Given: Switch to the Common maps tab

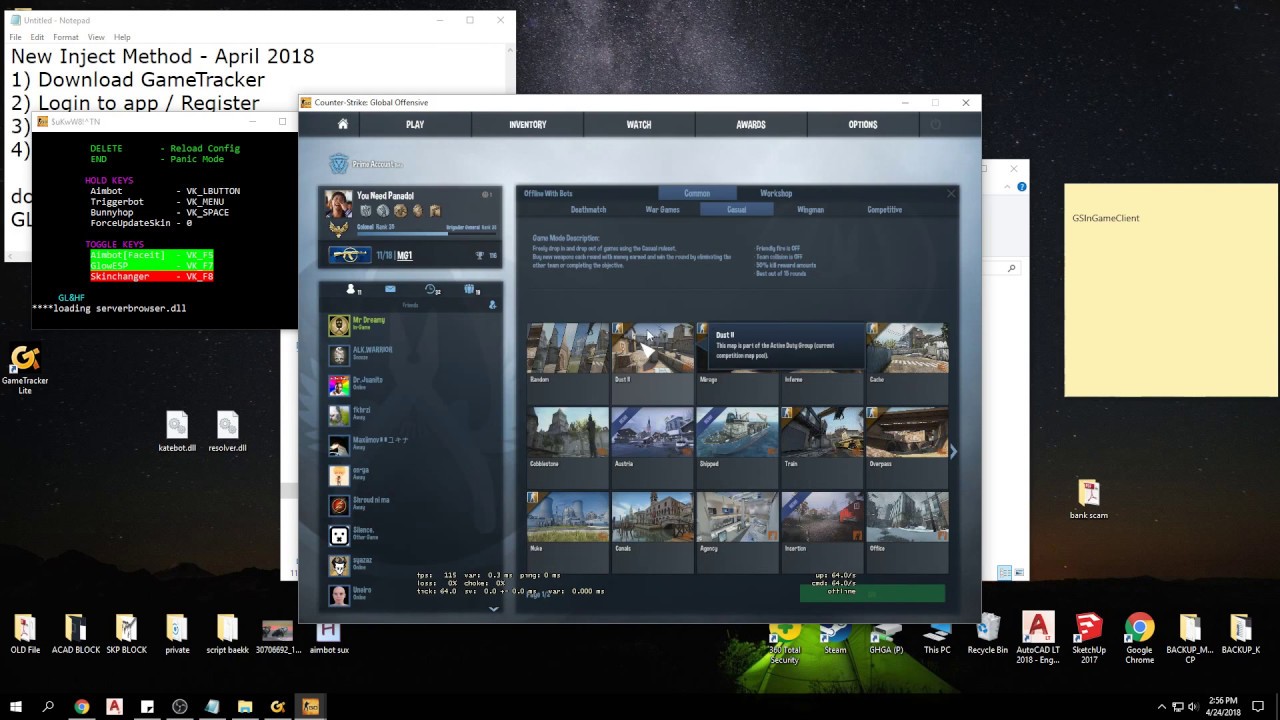Looking at the screenshot, I should pos(697,193).
